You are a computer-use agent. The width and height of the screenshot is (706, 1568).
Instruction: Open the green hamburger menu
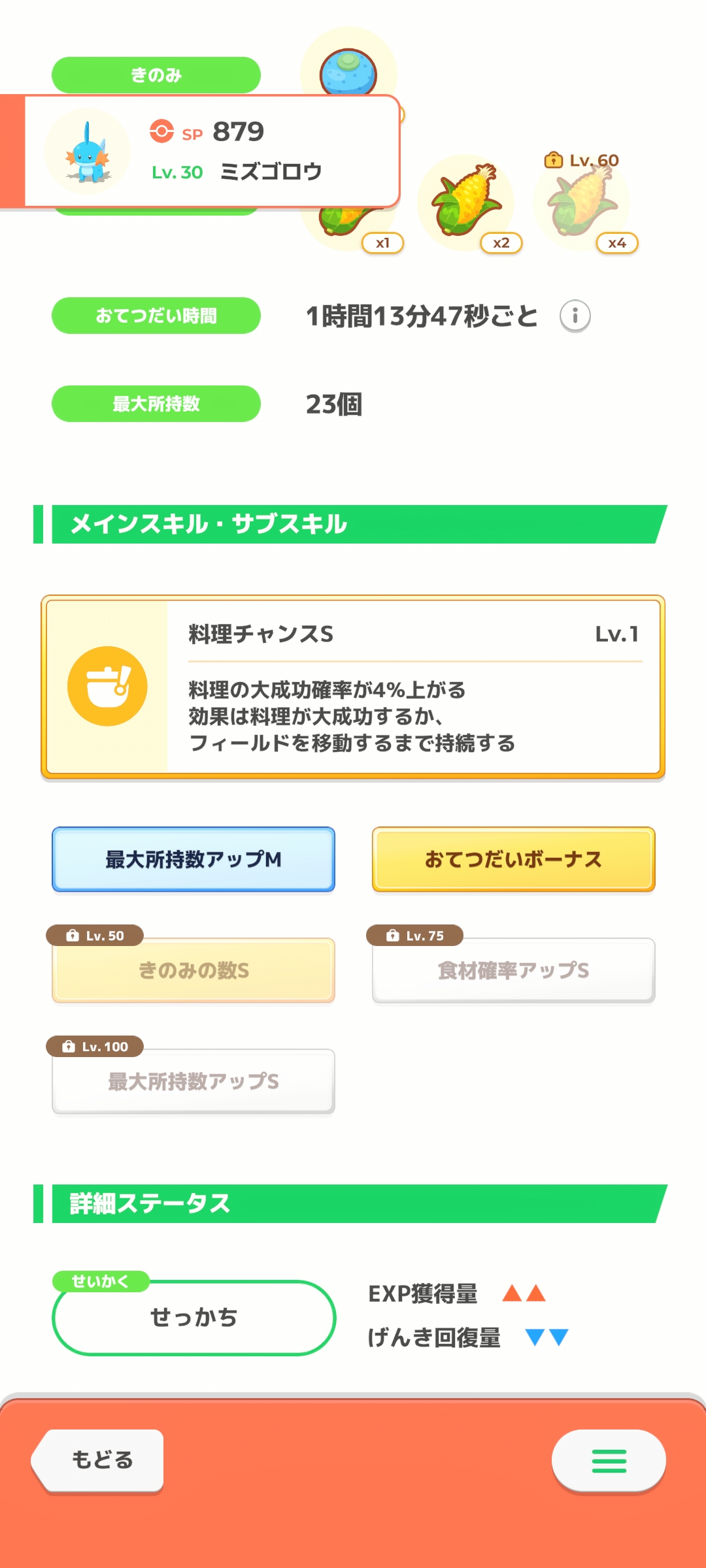[609, 1461]
